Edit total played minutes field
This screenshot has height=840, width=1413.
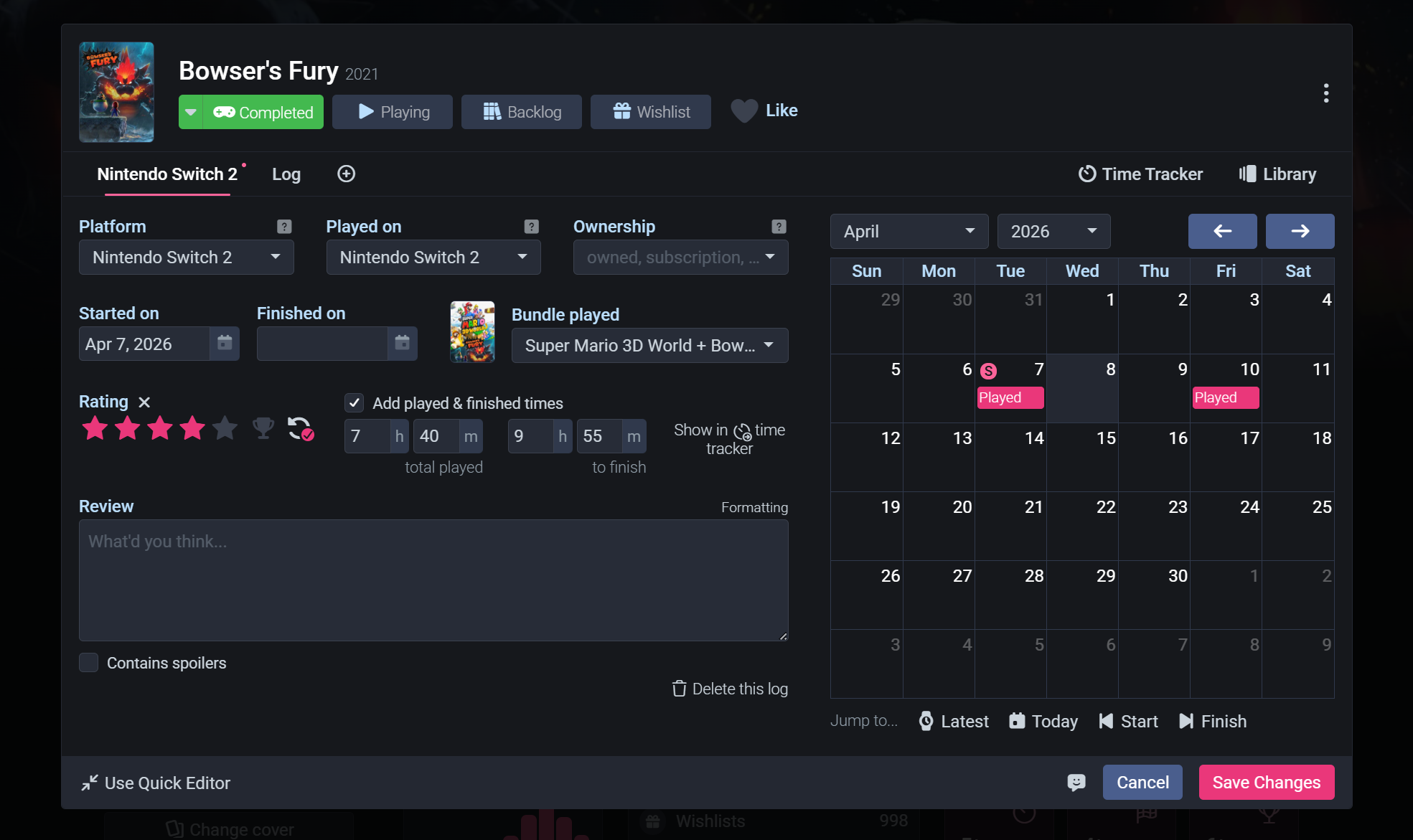click(x=437, y=436)
